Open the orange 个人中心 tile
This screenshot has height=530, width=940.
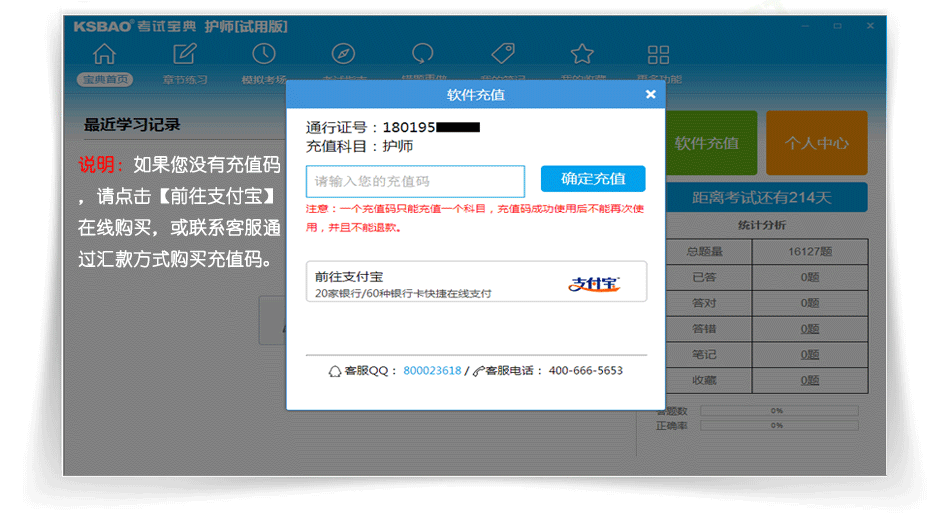pos(816,143)
